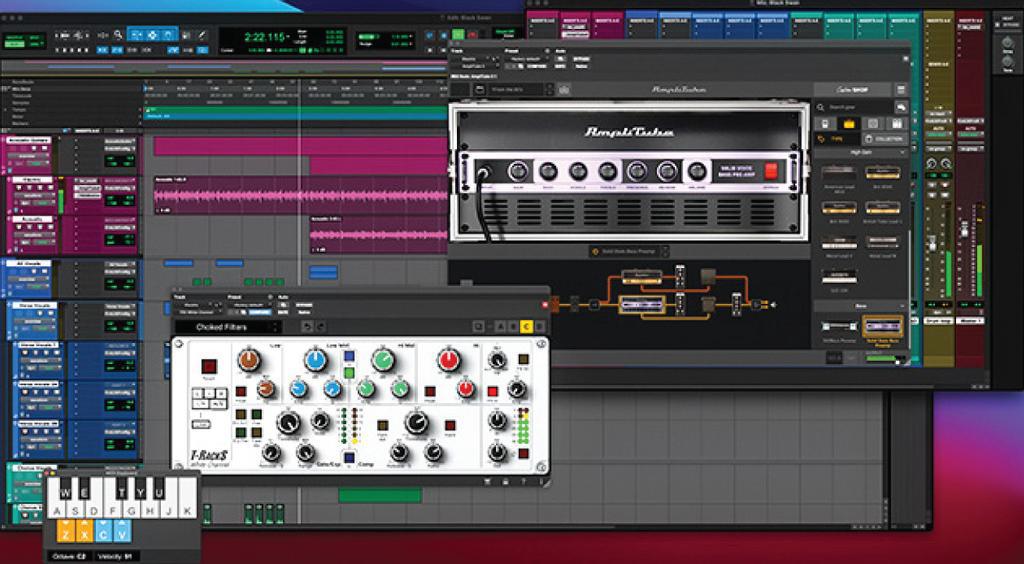Click the Collection button in AmpliTube browser
Image resolution: width=1024 pixels, height=564 pixels.
click(885, 138)
